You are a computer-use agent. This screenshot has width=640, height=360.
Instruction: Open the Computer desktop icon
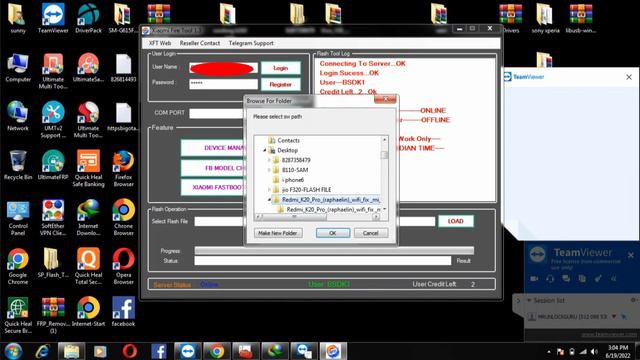pyautogui.click(x=18, y=67)
